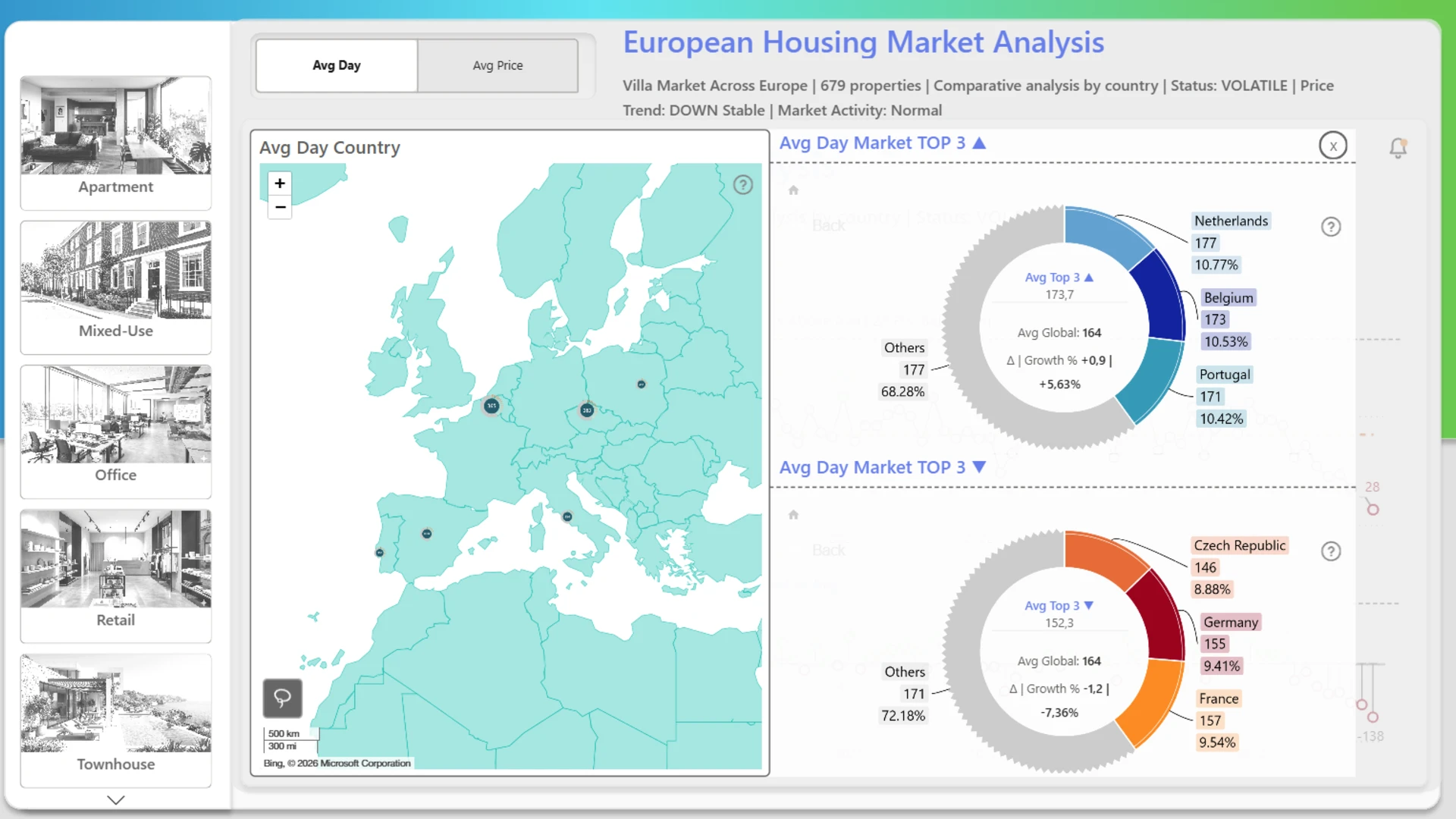The width and height of the screenshot is (1456, 819).
Task: Zoom out on the map
Action: (x=280, y=207)
